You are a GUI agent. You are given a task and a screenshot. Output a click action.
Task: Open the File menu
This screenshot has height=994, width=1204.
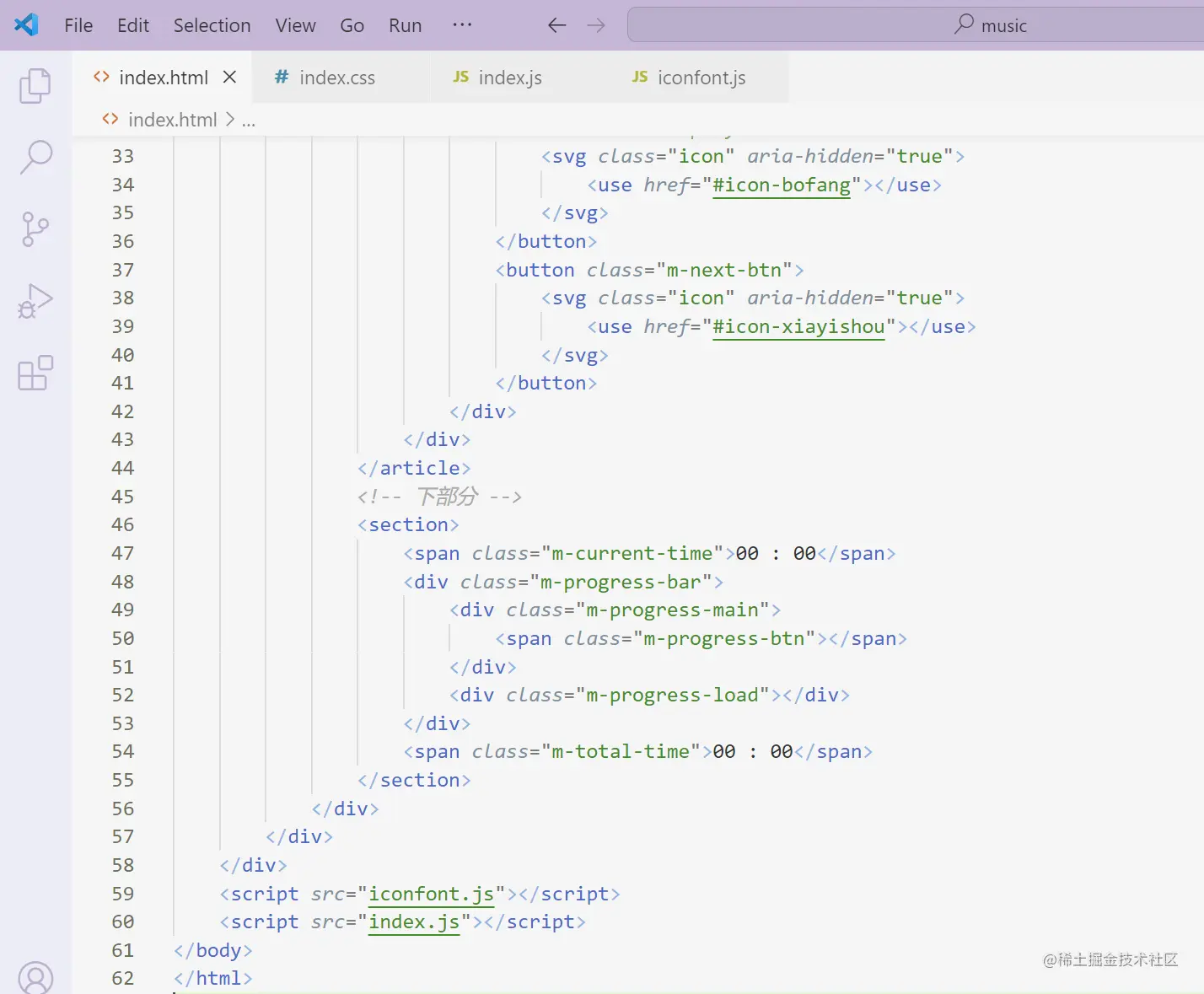pos(78,25)
